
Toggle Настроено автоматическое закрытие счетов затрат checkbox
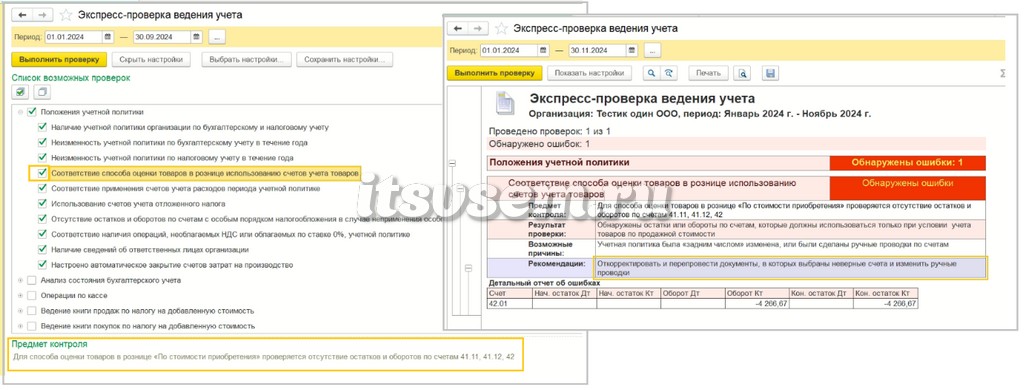[42, 265]
